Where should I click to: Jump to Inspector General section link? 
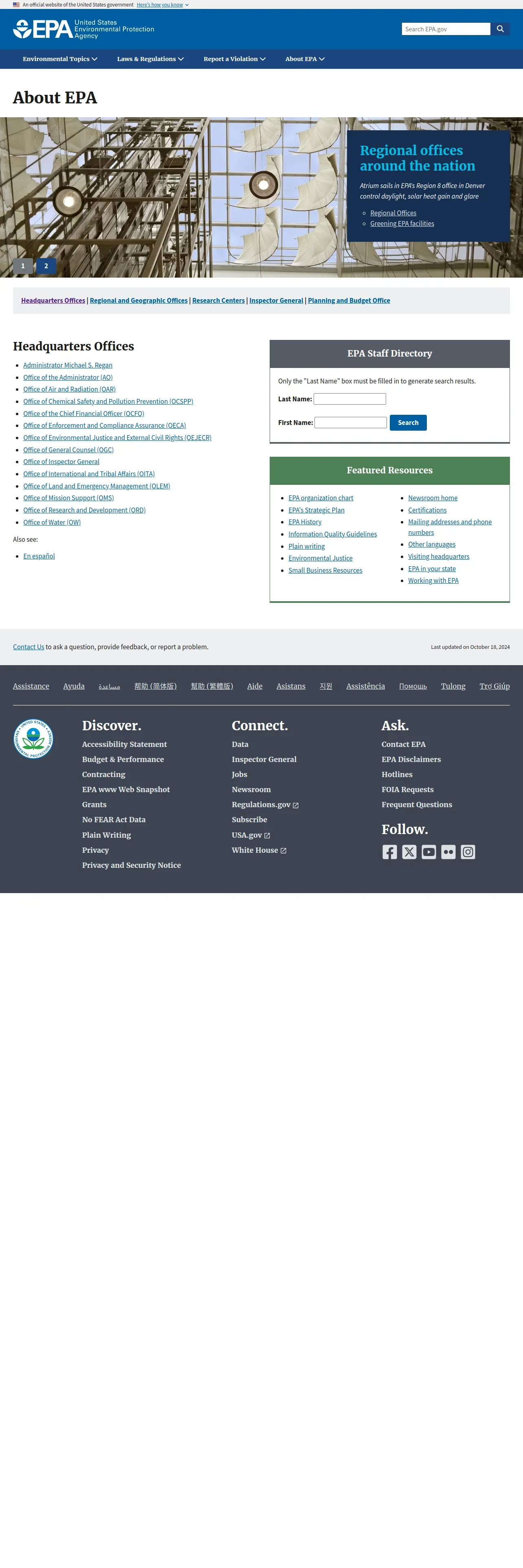[x=277, y=301]
